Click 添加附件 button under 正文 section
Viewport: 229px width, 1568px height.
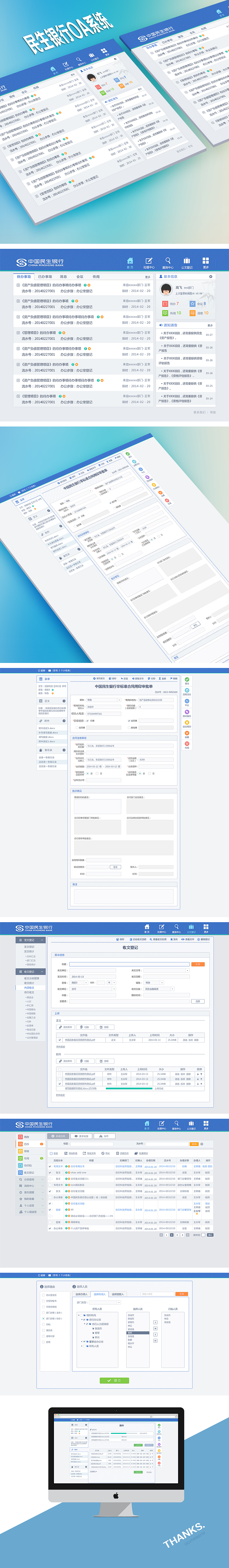(66, 1027)
